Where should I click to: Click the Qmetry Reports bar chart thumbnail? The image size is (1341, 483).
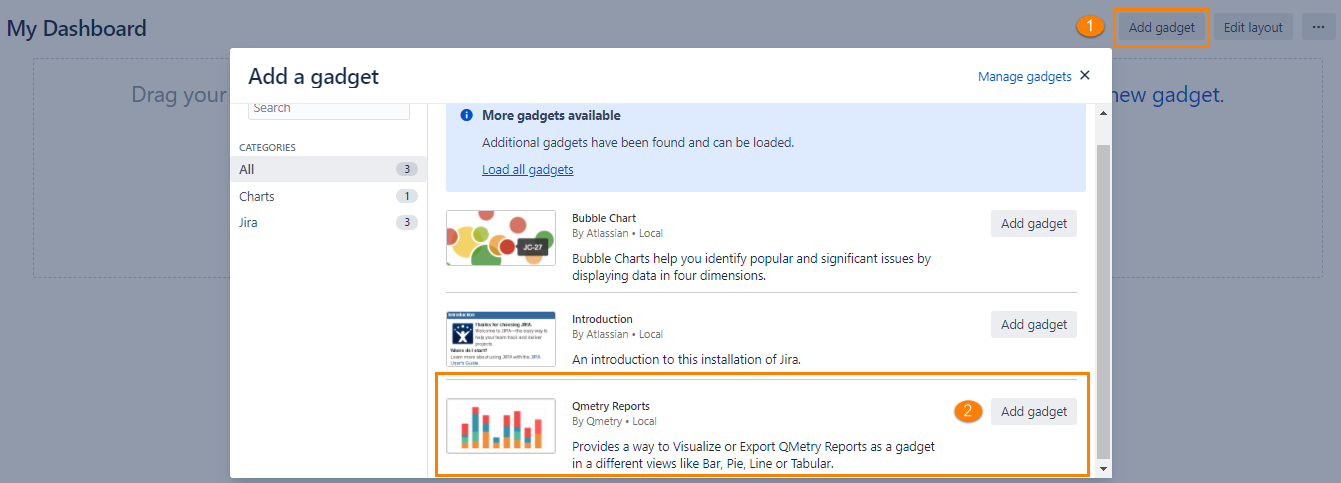[501, 426]
